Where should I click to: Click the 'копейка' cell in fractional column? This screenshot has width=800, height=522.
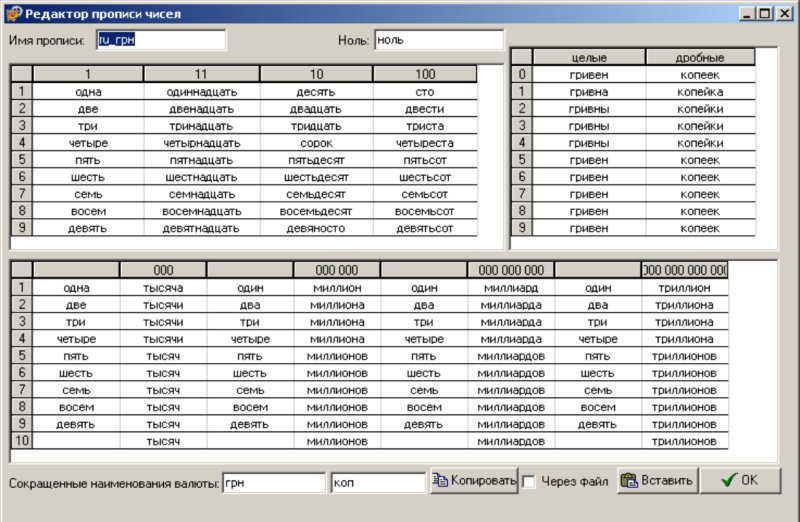700,92
